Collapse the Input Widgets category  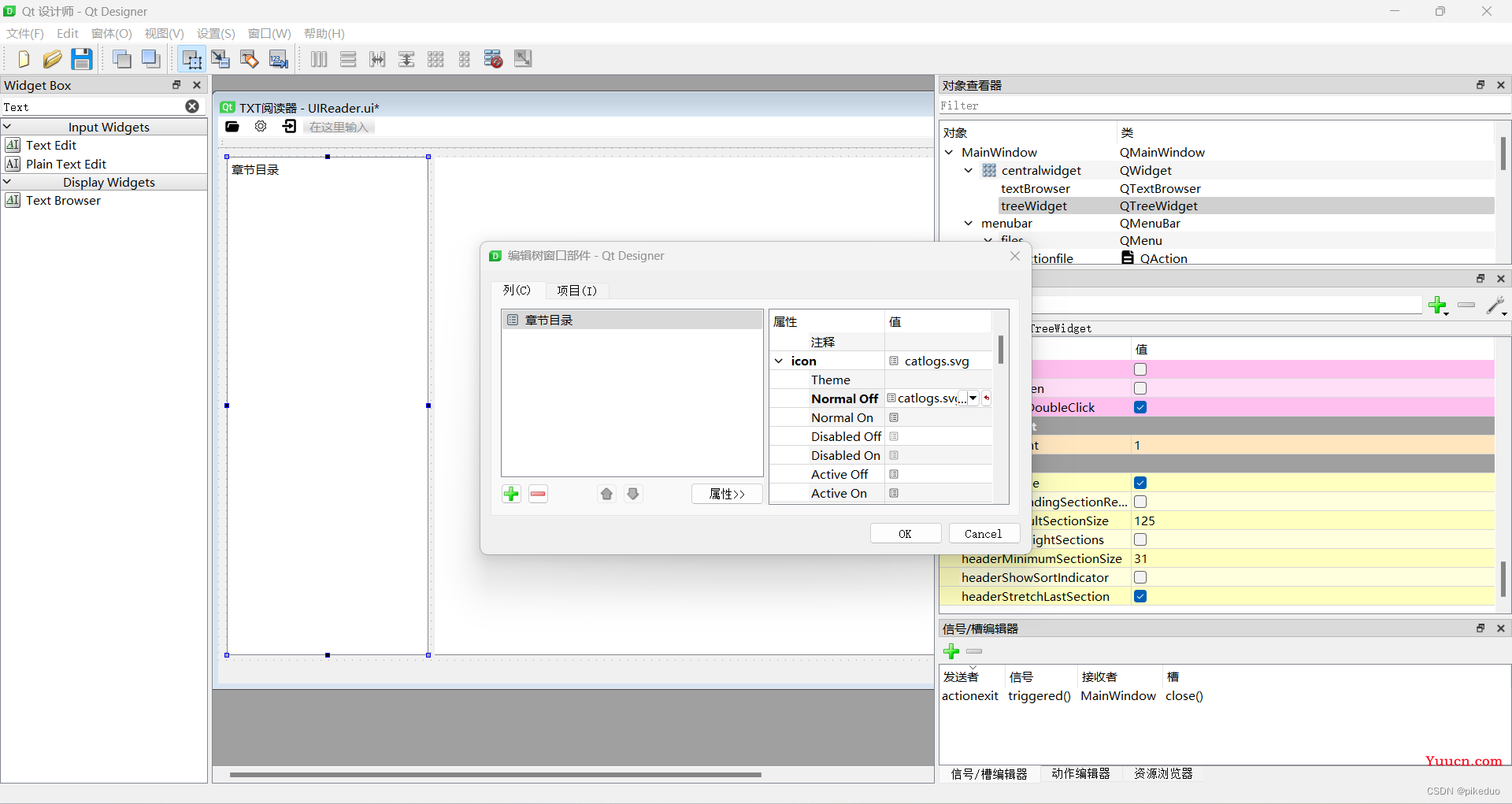[7, 126]
